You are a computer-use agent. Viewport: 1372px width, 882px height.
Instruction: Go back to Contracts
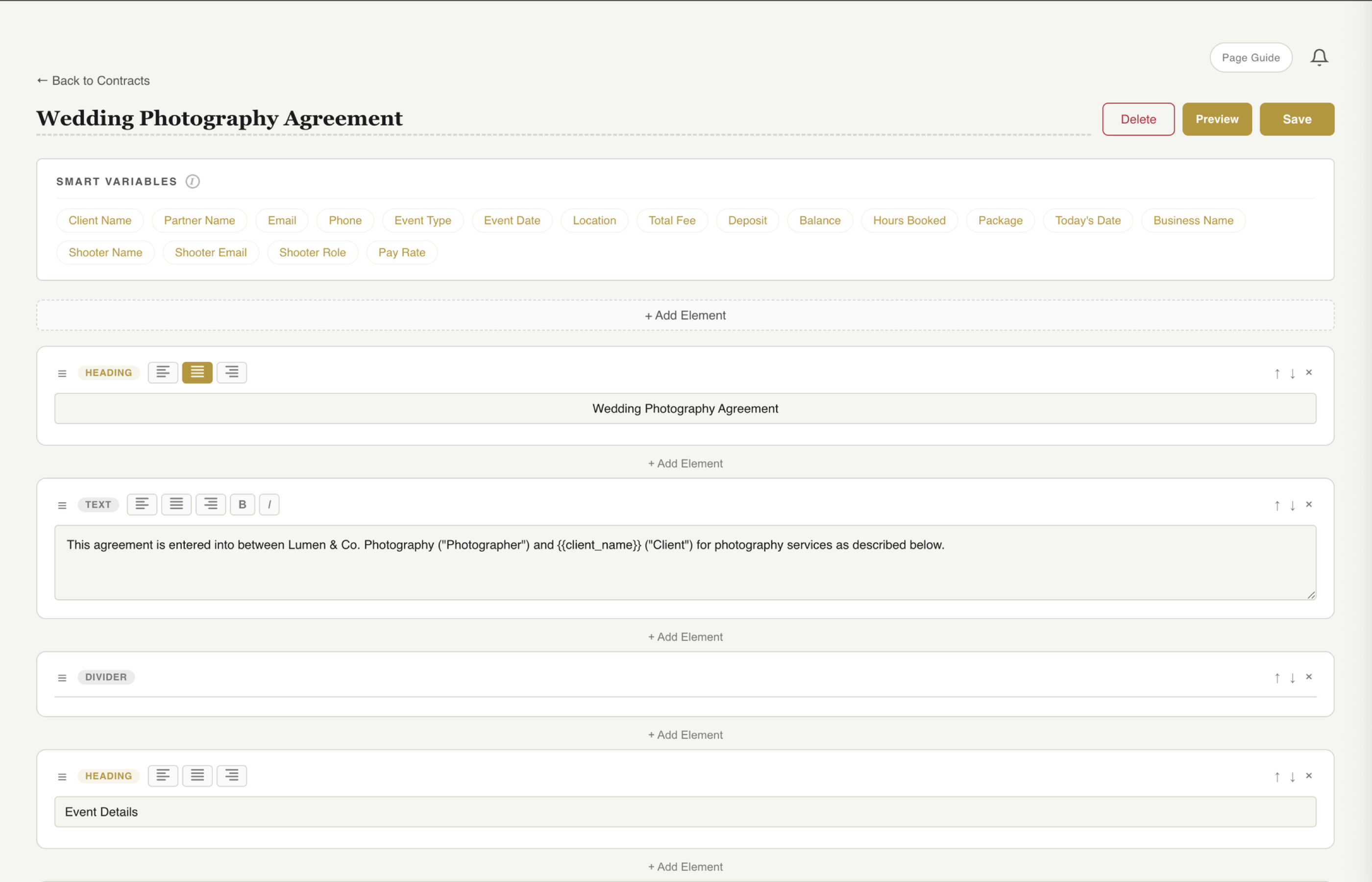pyautogui.click(x=92, y=81)
